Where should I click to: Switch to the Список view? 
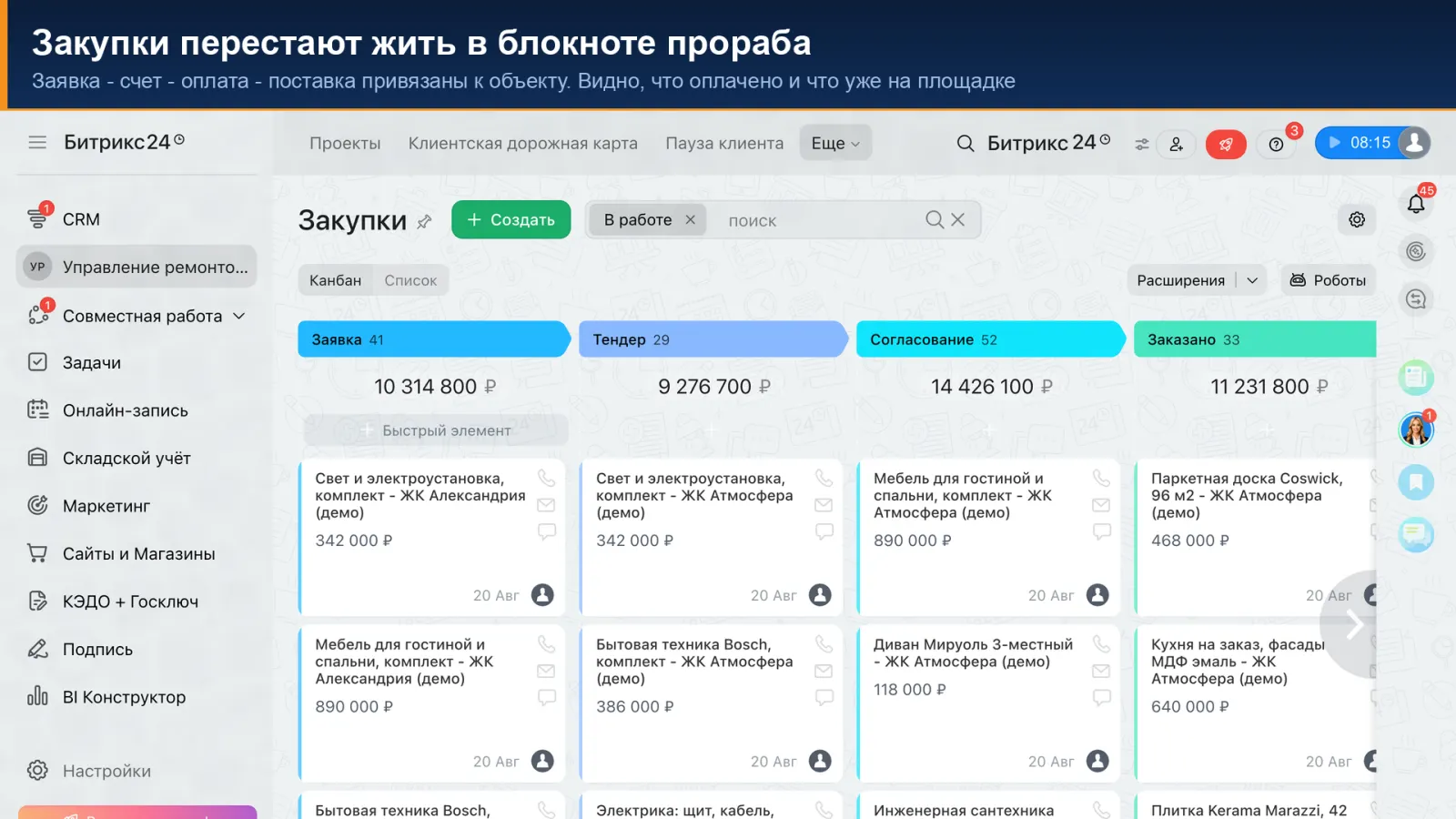pyautogui.click(x=410, y=280)
